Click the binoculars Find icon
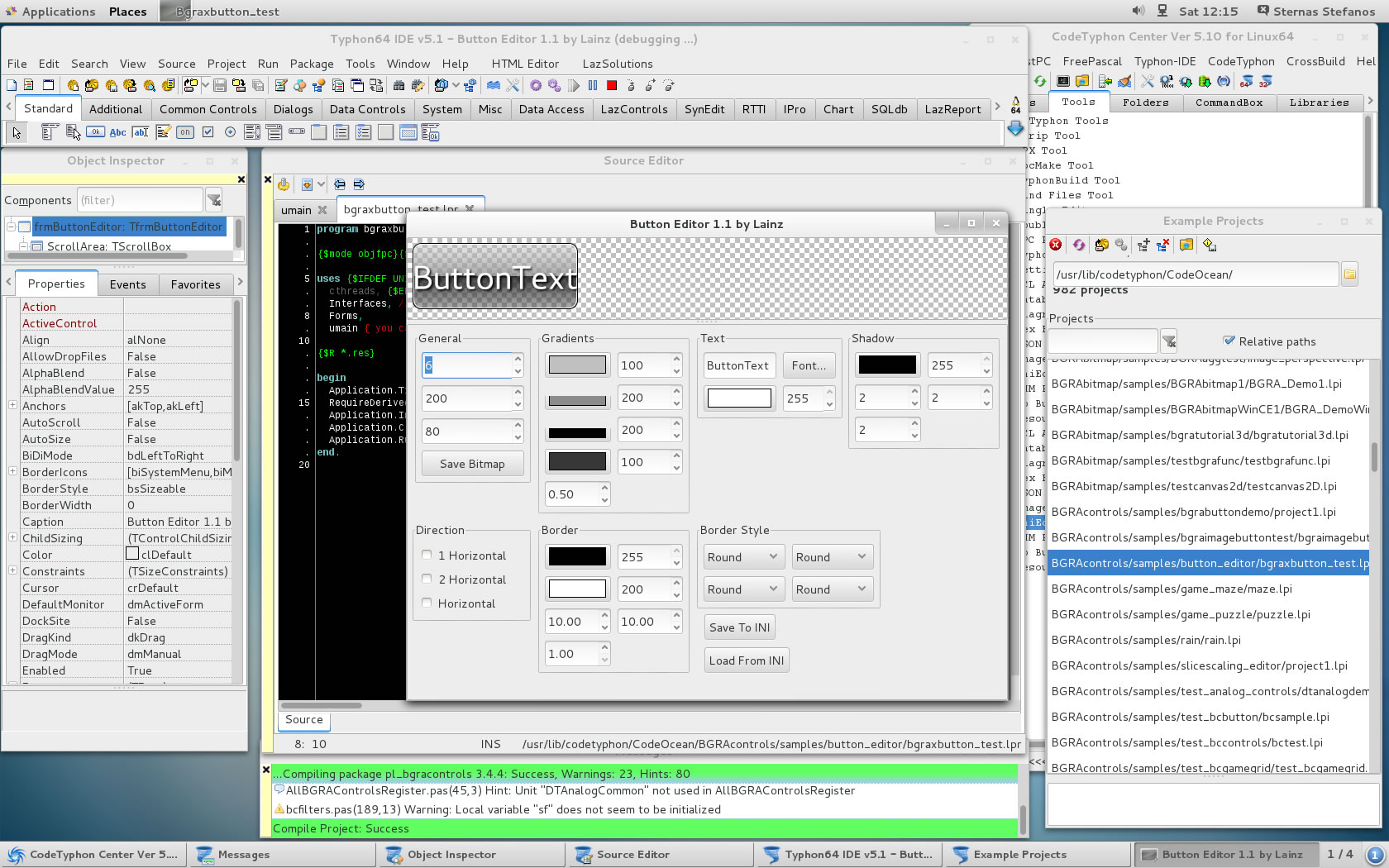Screen dimensions: 1389x868 pos(399,85)
